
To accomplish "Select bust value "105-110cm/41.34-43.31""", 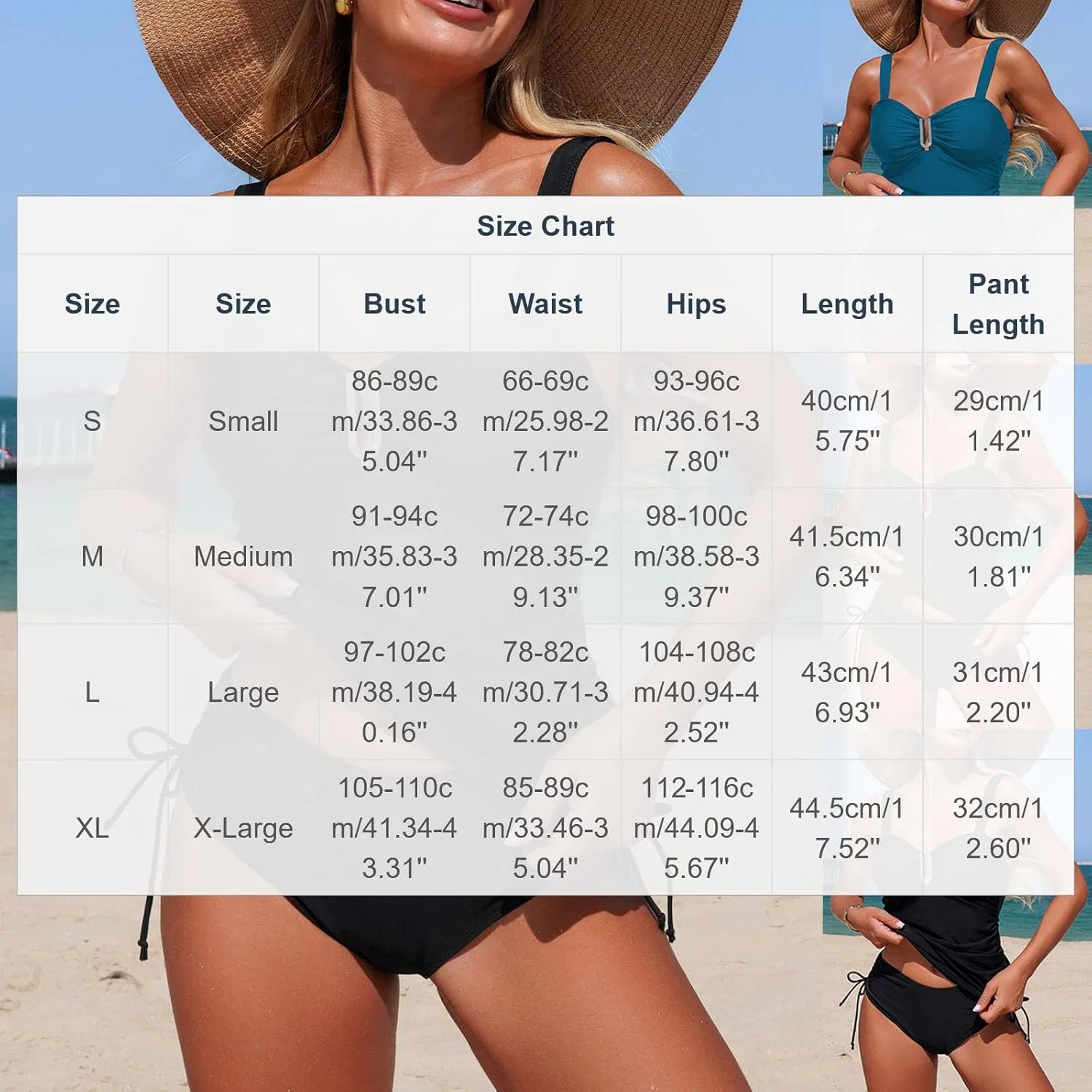I will [395, 828].
